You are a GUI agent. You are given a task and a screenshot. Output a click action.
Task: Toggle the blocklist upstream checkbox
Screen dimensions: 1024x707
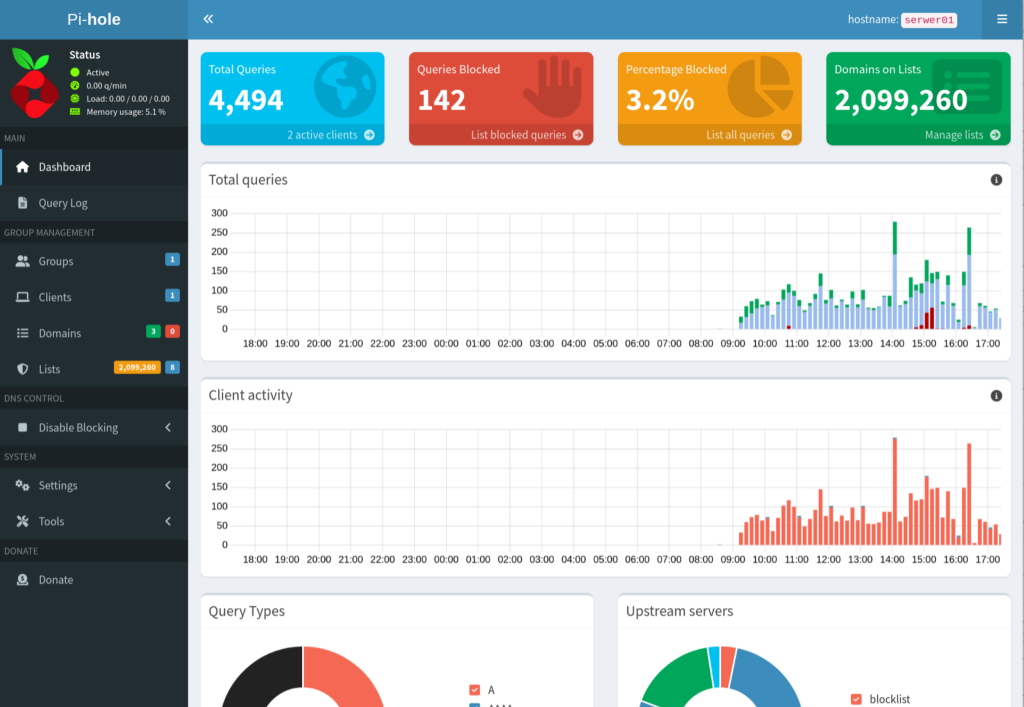click(x=856, y=699)
